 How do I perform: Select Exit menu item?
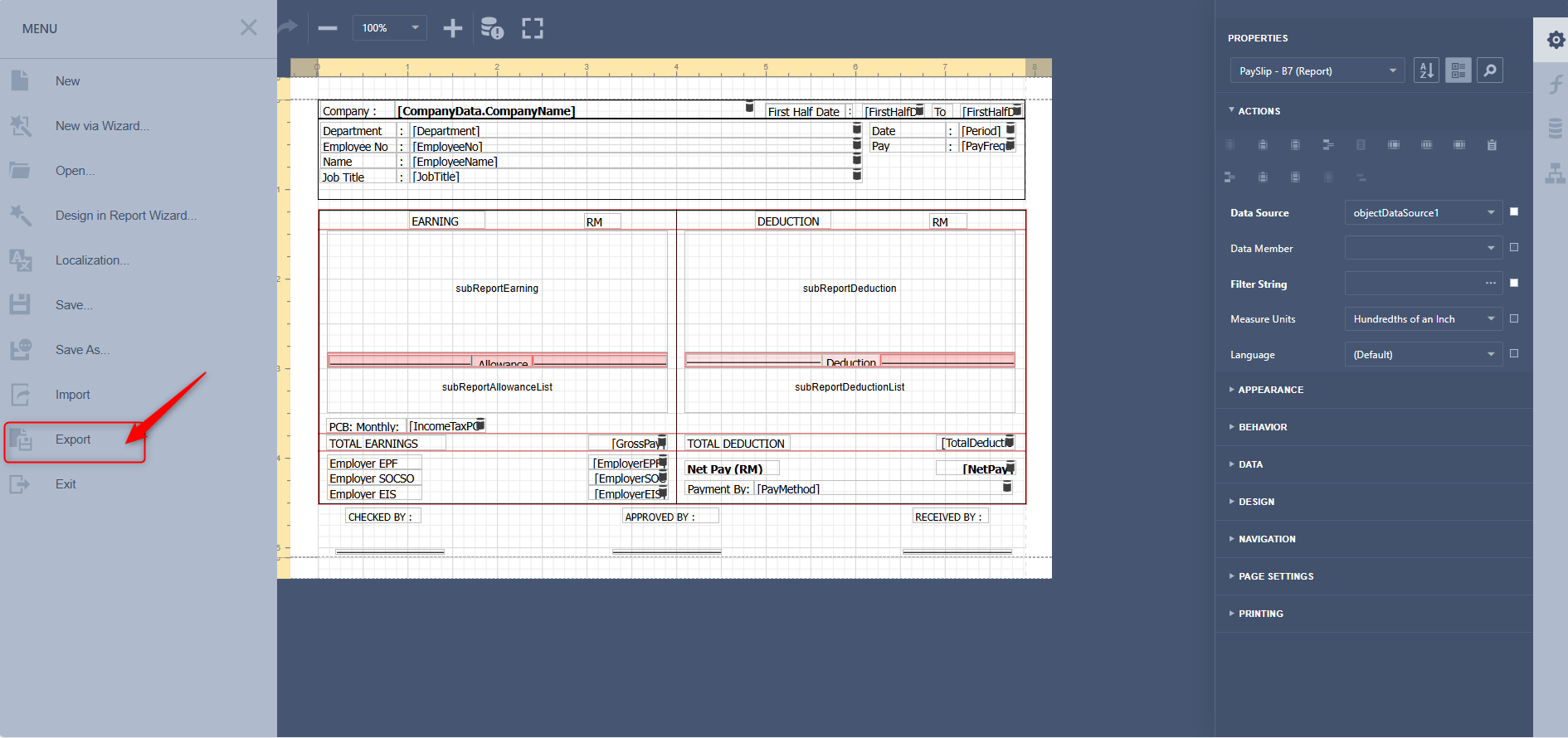click(66, 484)
